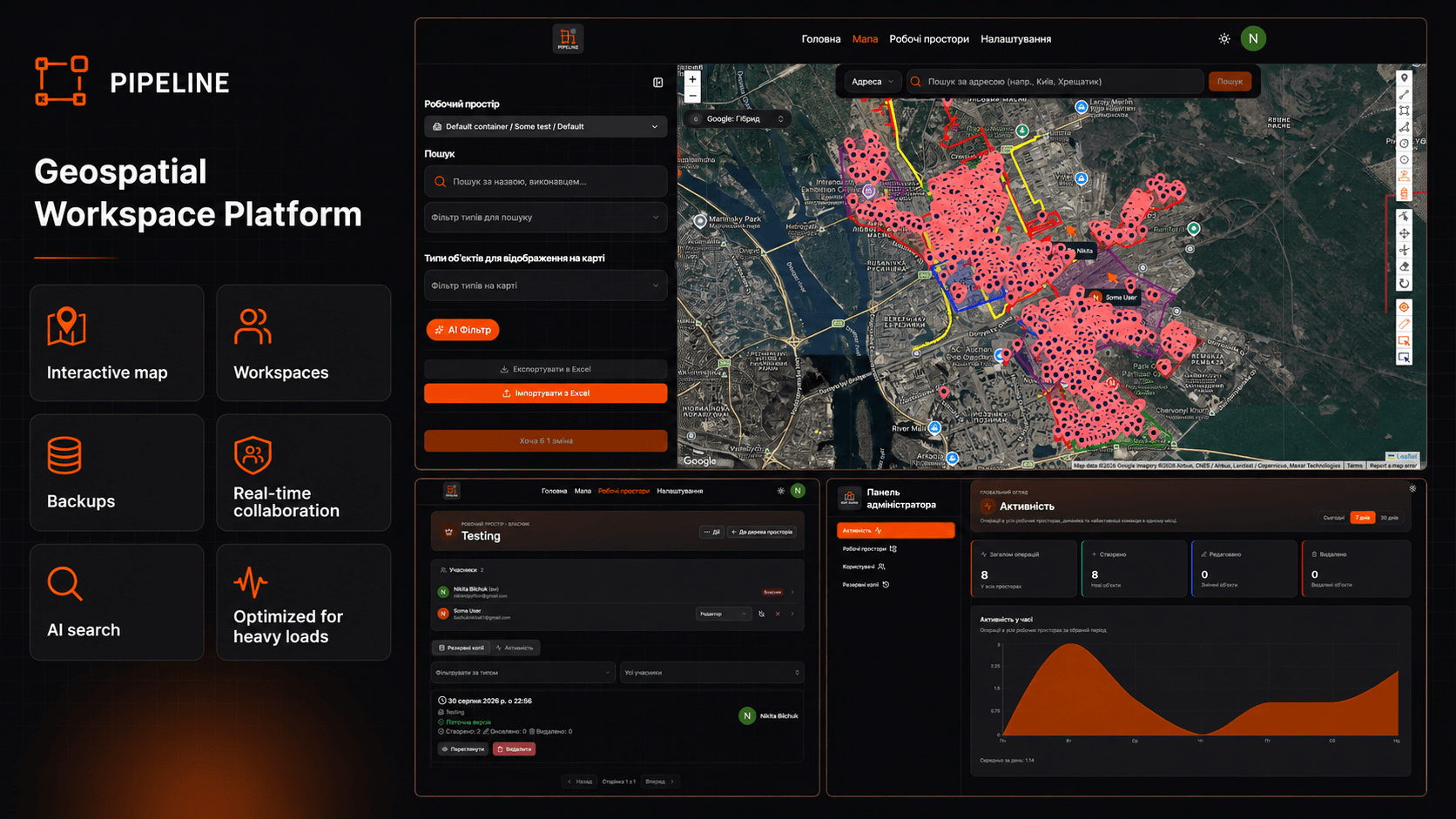1456x819 pixels.
Task: Switch to Активність tab in workspace window
Action: (515, 648)
